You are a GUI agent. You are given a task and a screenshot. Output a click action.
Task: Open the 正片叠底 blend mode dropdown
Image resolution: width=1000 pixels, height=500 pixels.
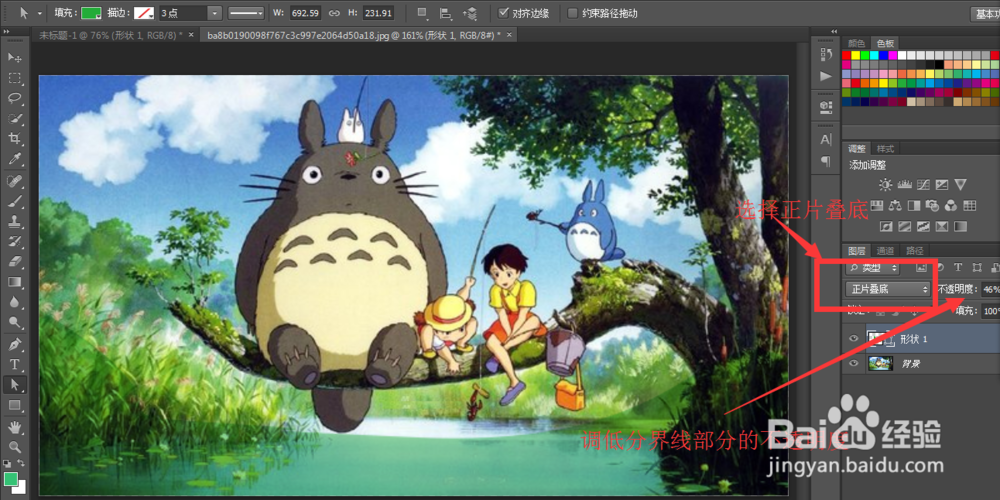(x=887, y=289)
